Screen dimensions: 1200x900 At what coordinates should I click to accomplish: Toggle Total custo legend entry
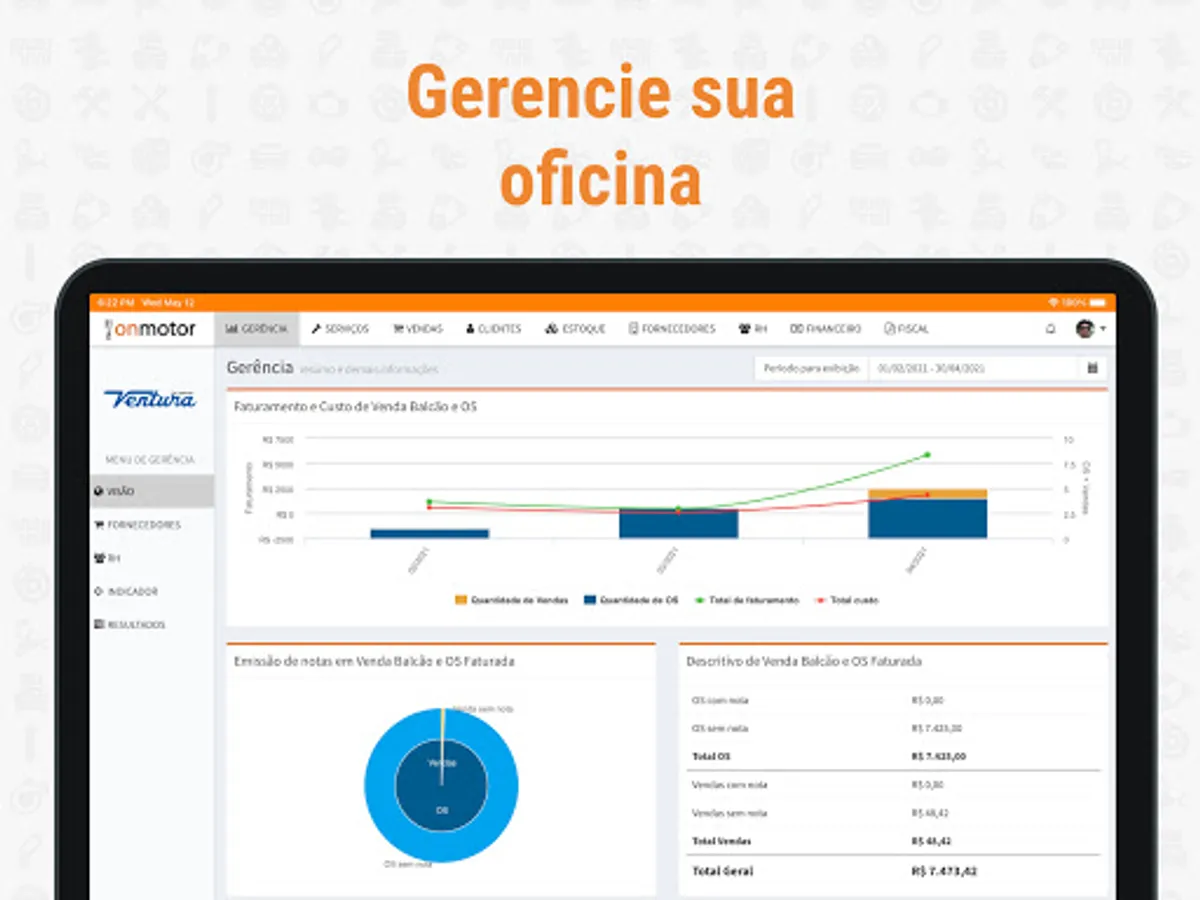[x=847, y=600]
